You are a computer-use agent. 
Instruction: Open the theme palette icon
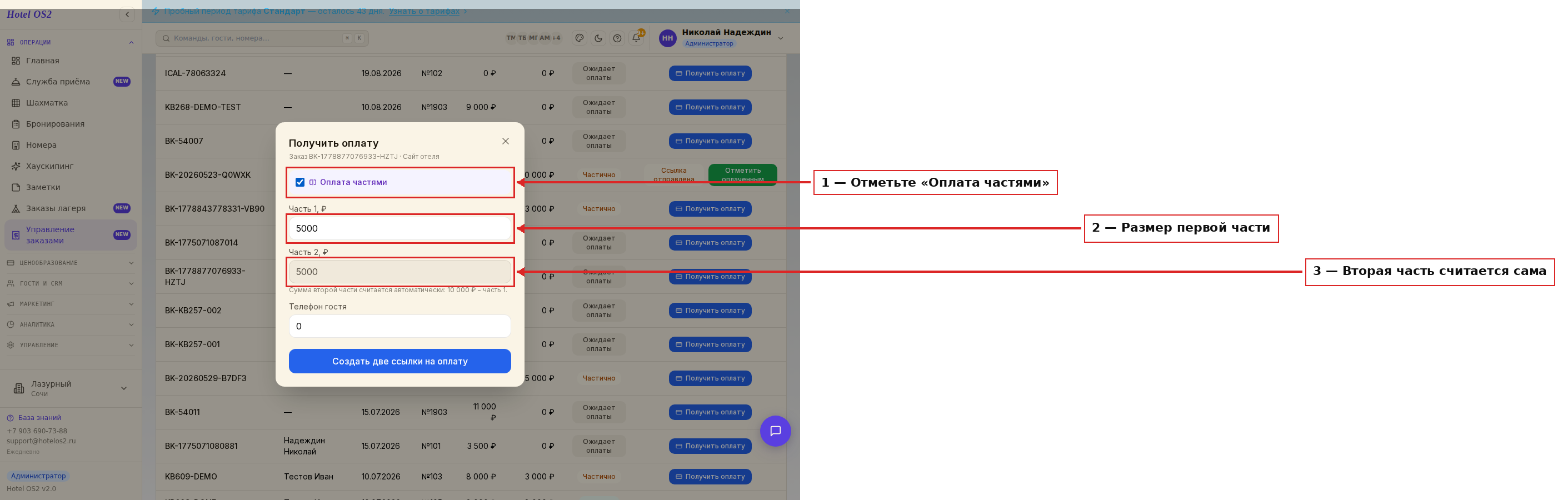point(580,38)
